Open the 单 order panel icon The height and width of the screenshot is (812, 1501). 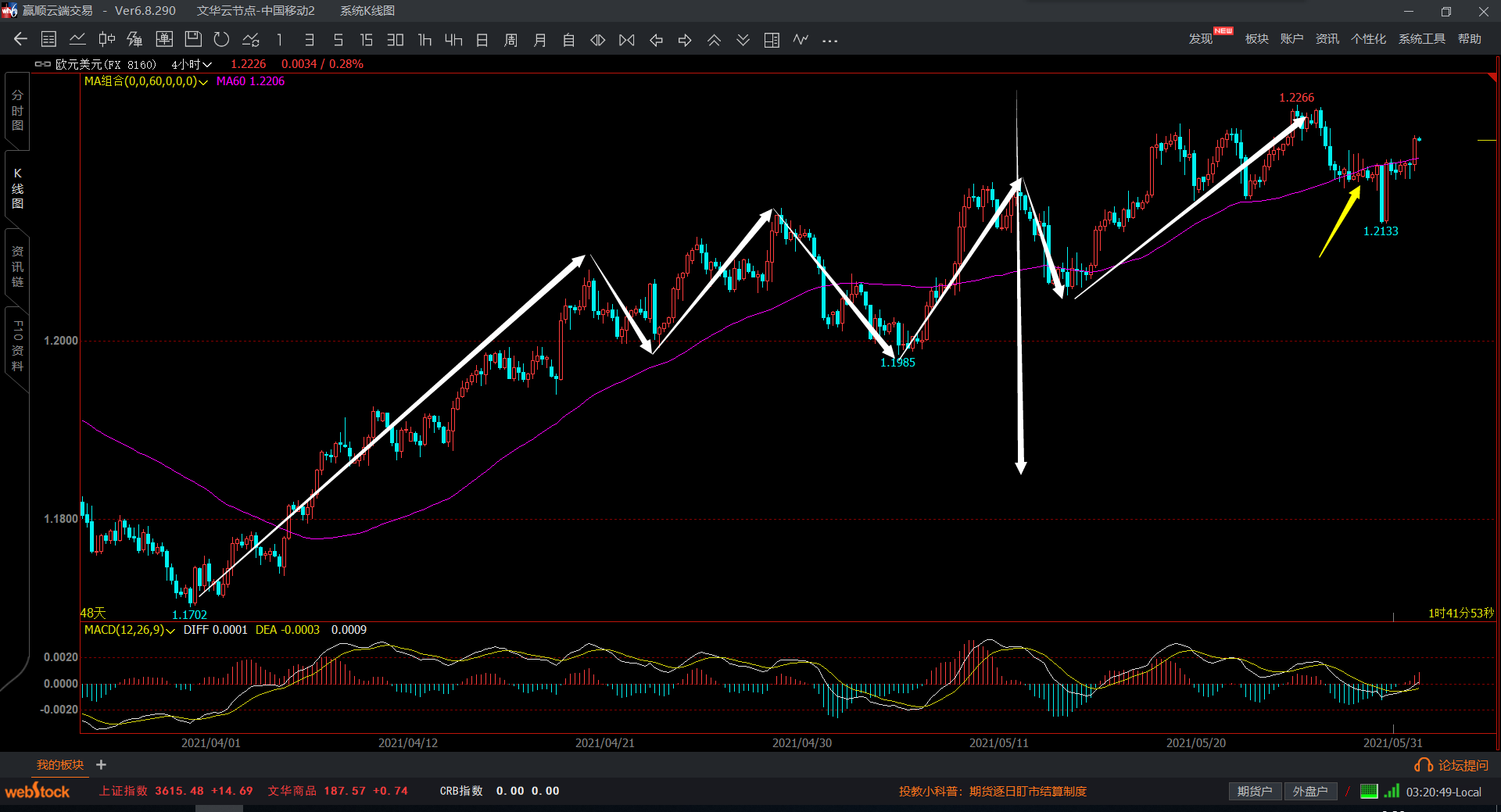(164, 39)
